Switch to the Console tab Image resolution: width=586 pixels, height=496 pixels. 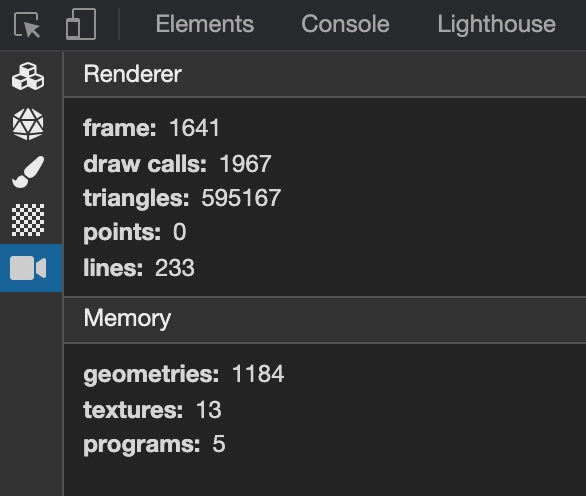click(x=345, y=24)
